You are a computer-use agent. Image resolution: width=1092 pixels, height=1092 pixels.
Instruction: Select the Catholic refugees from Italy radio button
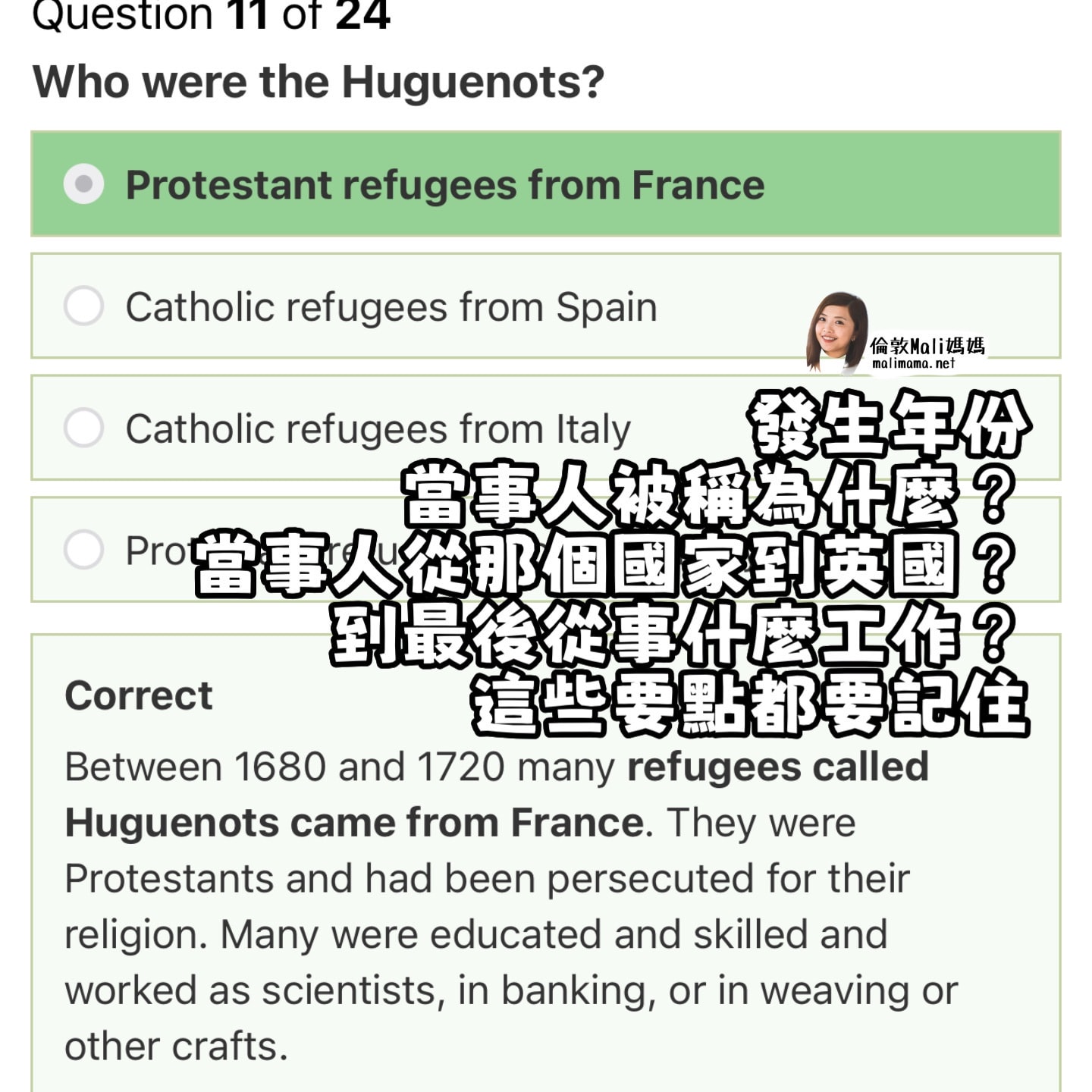pos(84,428)
